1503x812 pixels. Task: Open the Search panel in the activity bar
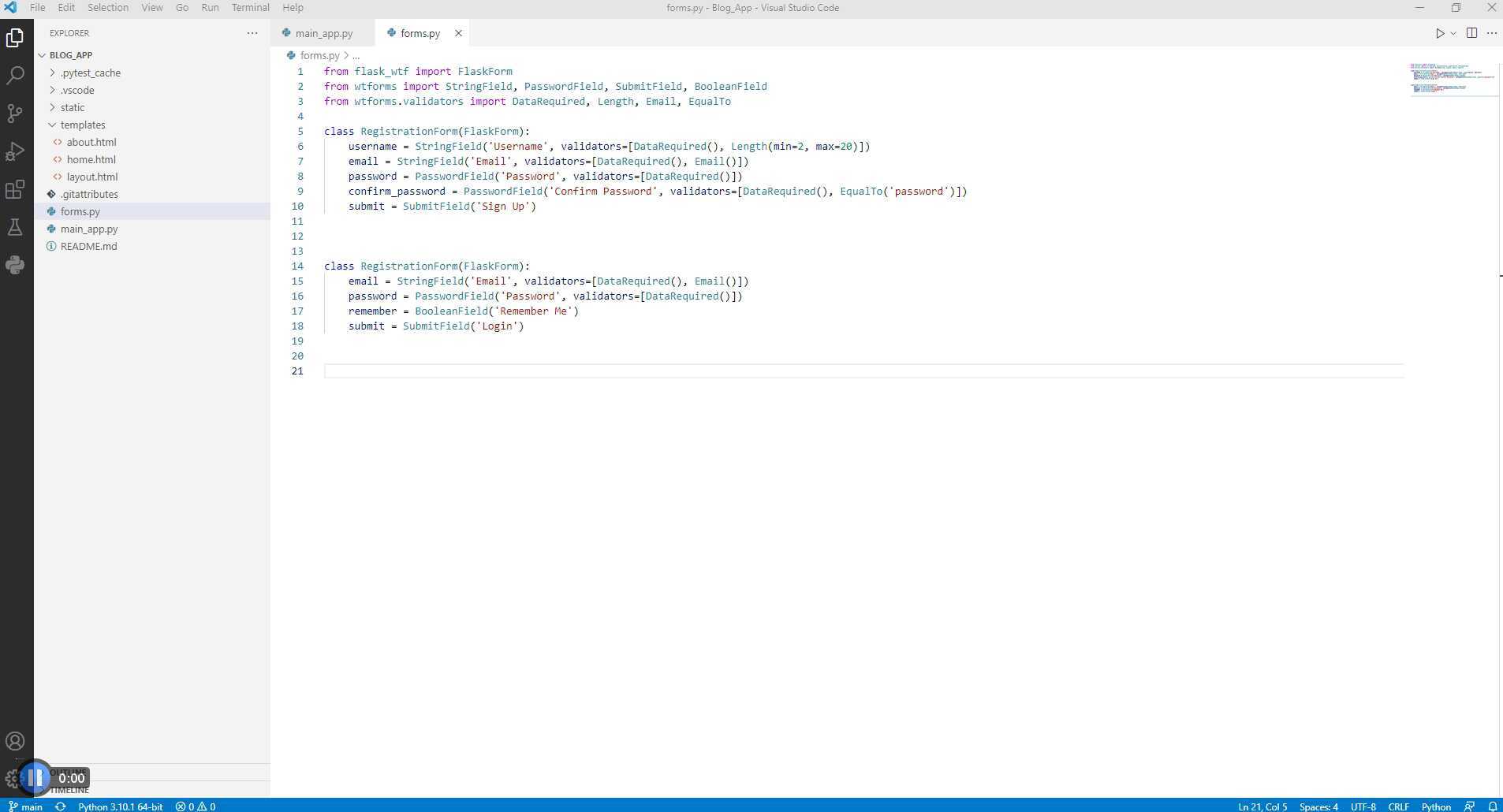pyautogui.click(x=15, y=75)
